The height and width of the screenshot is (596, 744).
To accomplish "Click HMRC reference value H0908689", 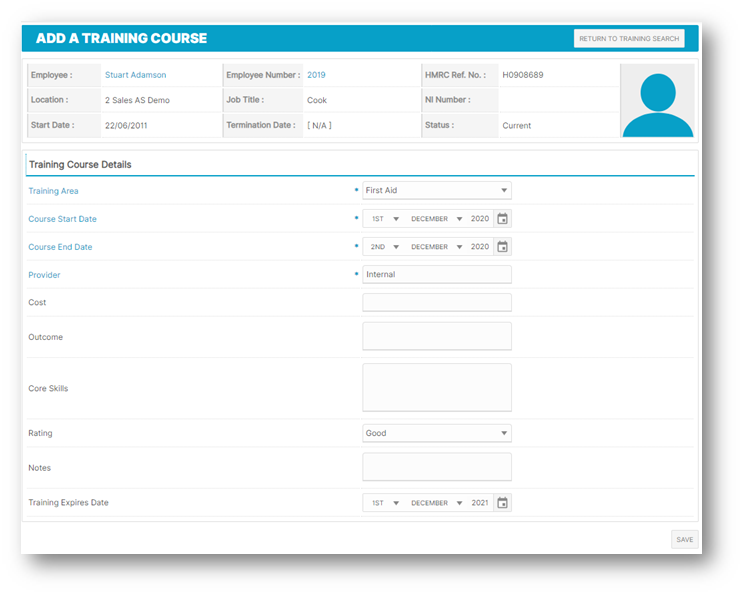I will [522, 75].
